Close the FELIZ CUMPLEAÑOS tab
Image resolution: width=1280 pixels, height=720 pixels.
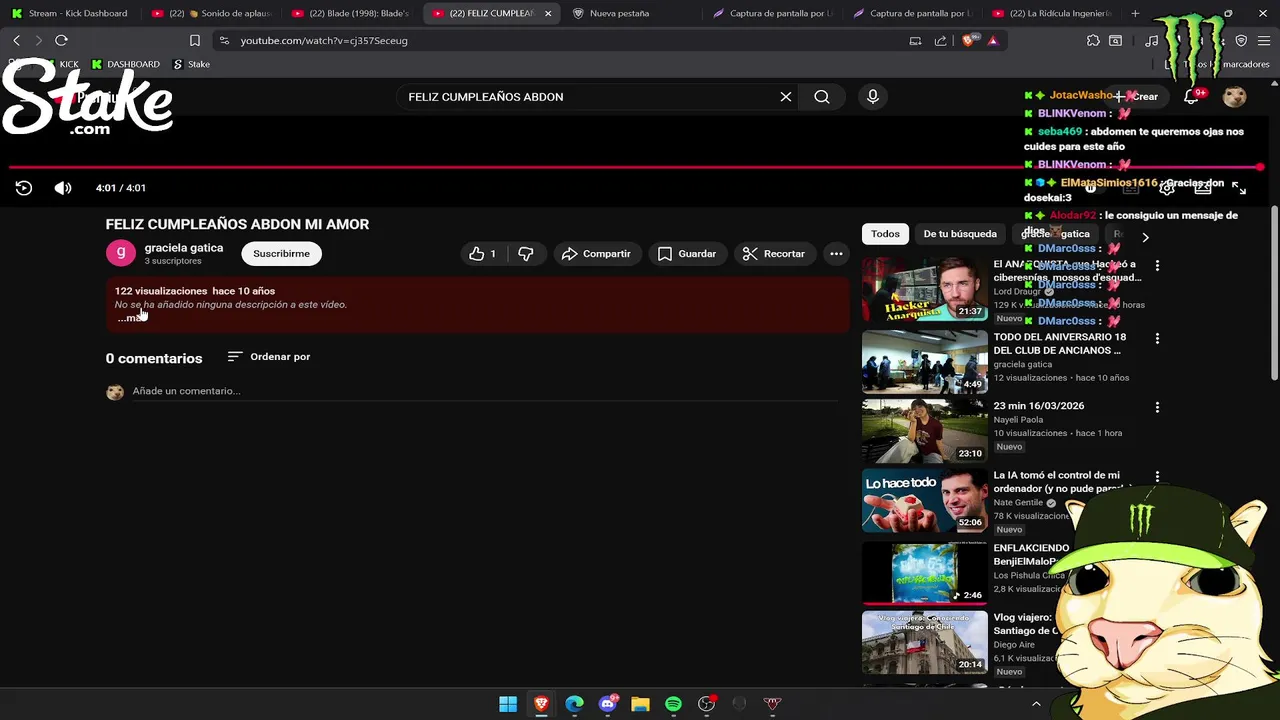tap(548, 14)
